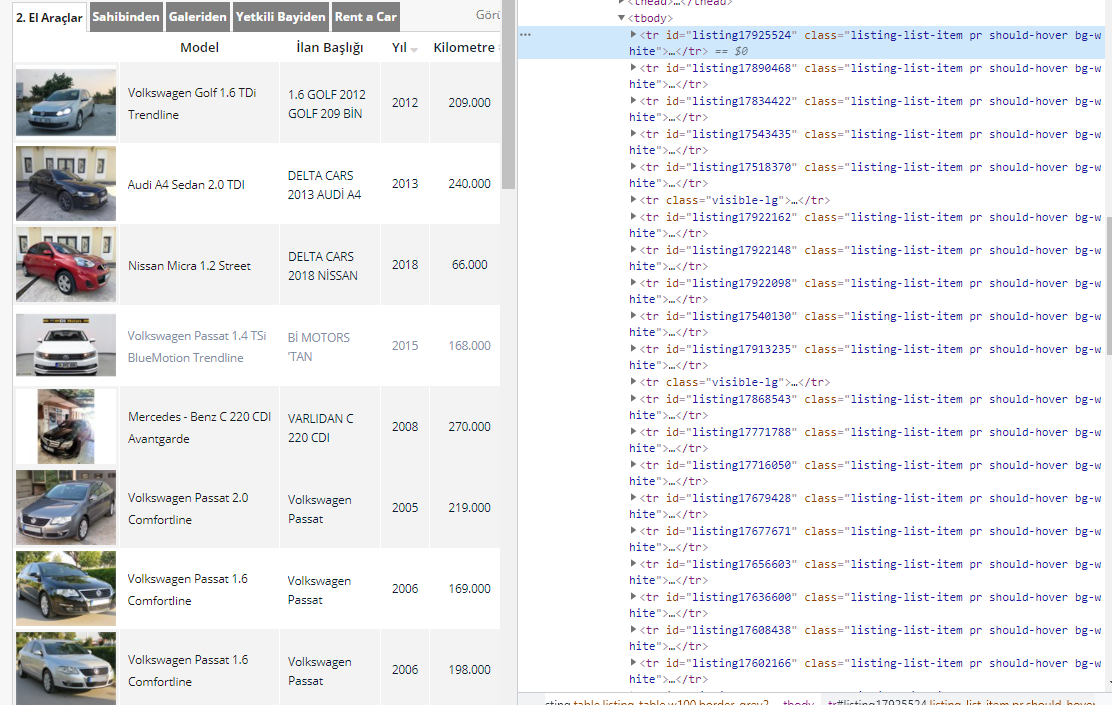Expand tr listing17677671 node
This screenshot has width=1112, height=705.
coord(633,531)
